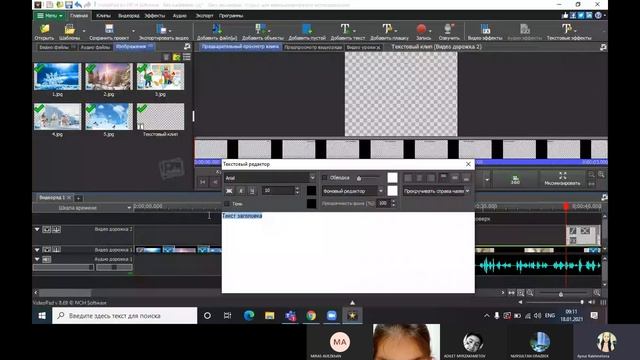Image resolution: width=640 pixels, height=360 pixels.
Task: Enable the Обводка outline checkbox
Action: (324, 178)
